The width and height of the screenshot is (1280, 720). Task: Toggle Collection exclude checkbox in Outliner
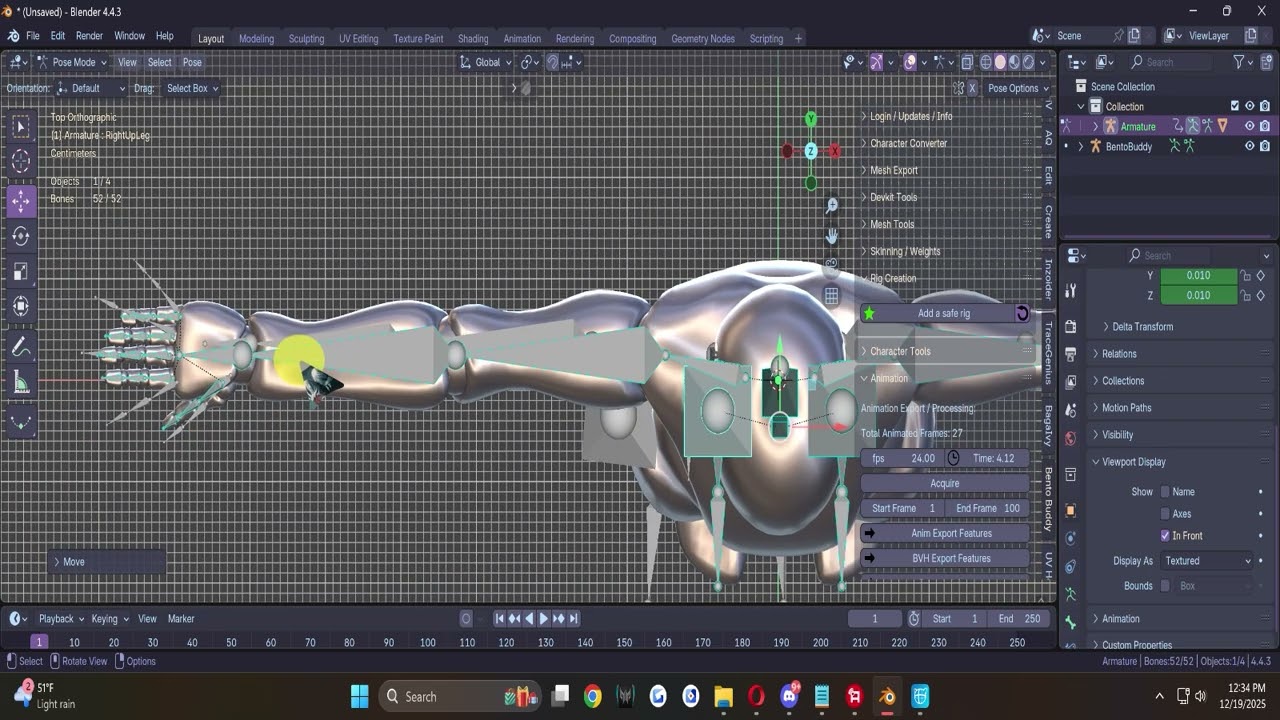(x=1234, y=106)
